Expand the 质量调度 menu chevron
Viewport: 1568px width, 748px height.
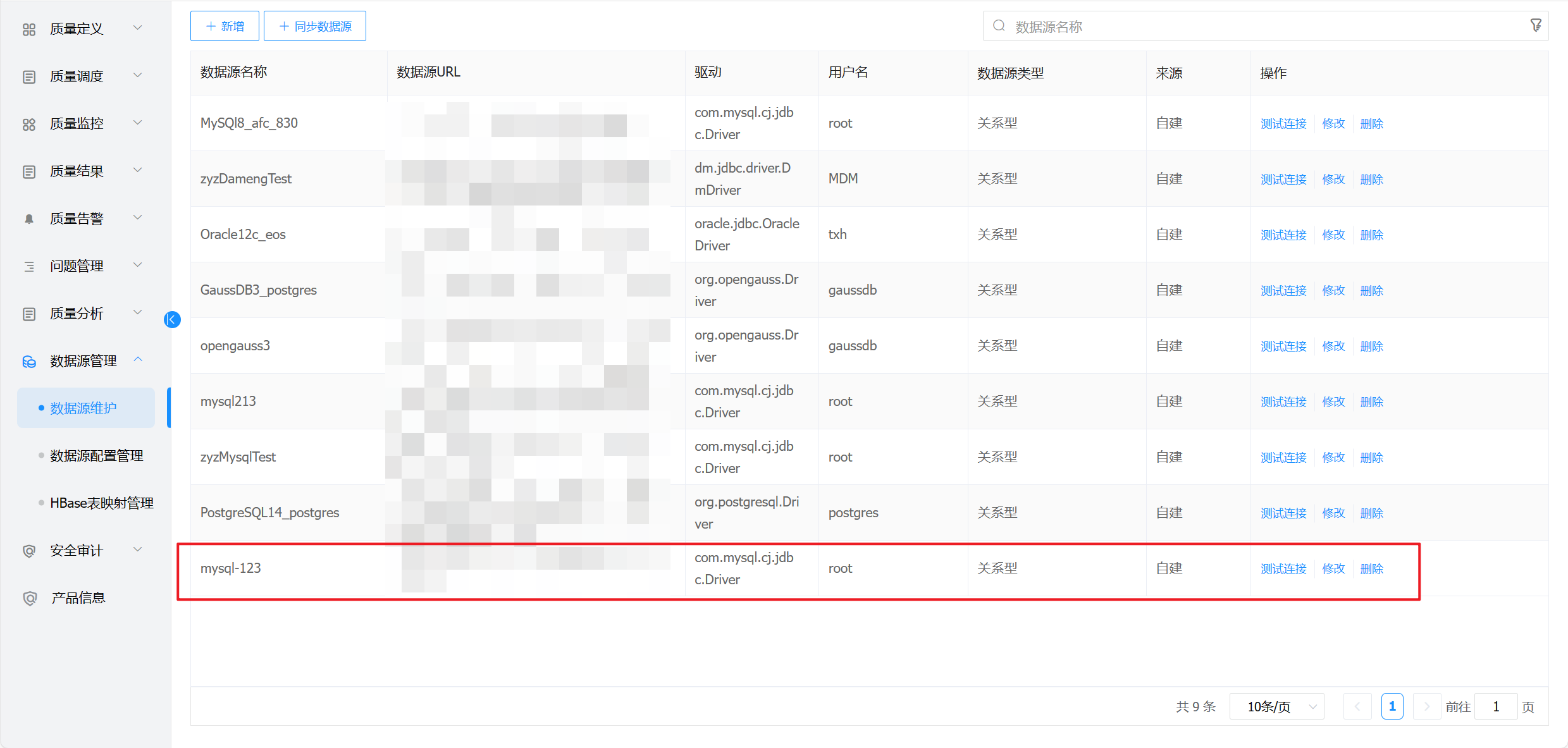point(138,75)
